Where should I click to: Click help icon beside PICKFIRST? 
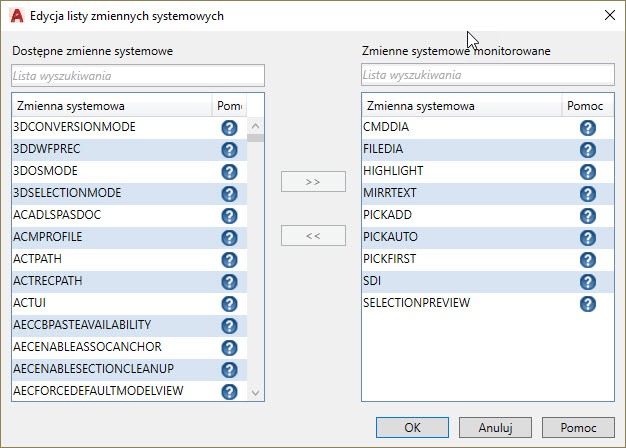(587, 259)
